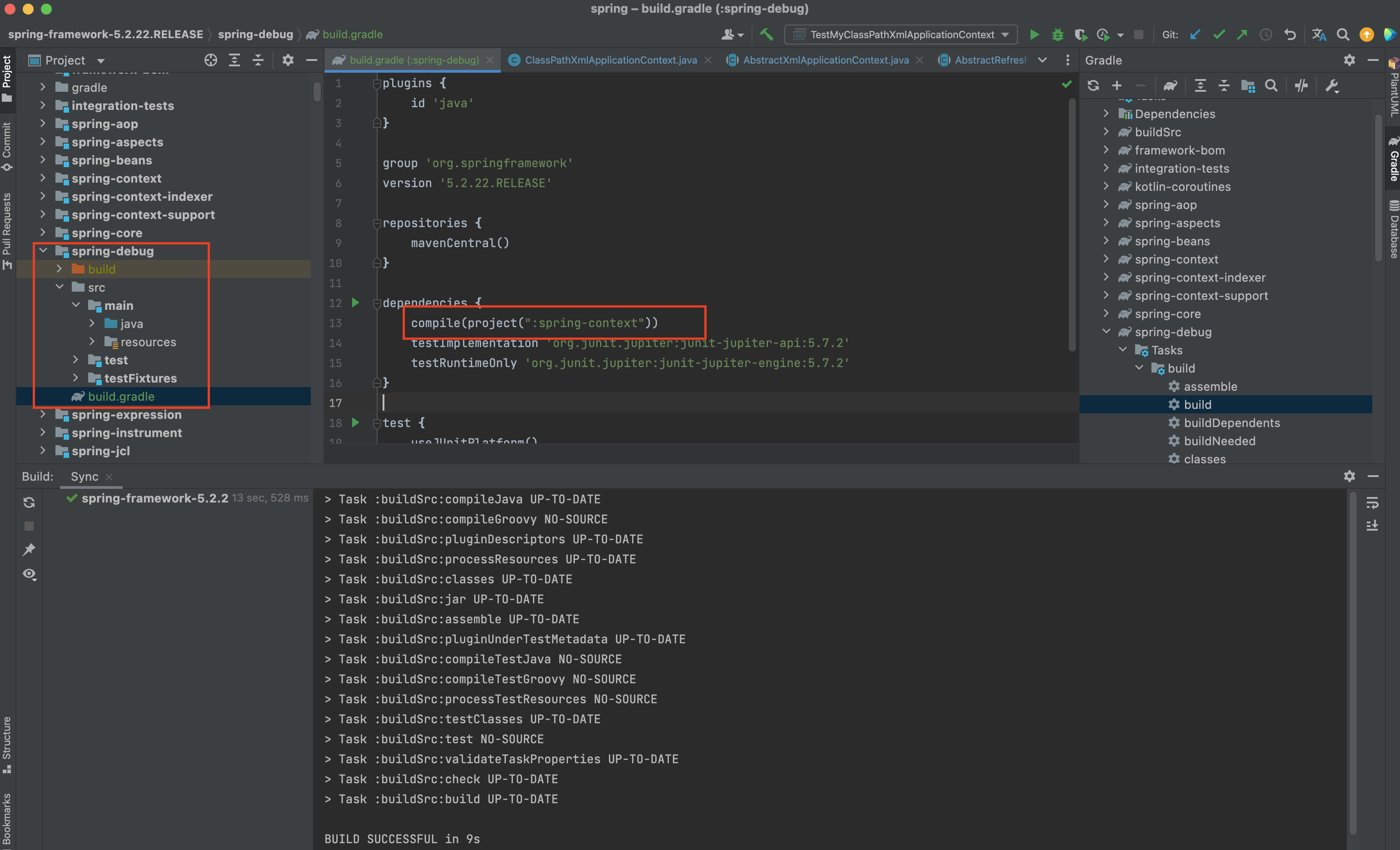Screen dimensions: 1400x850
Task: Open Gradle build tool settings wrench
Action: click(1332, 86)
